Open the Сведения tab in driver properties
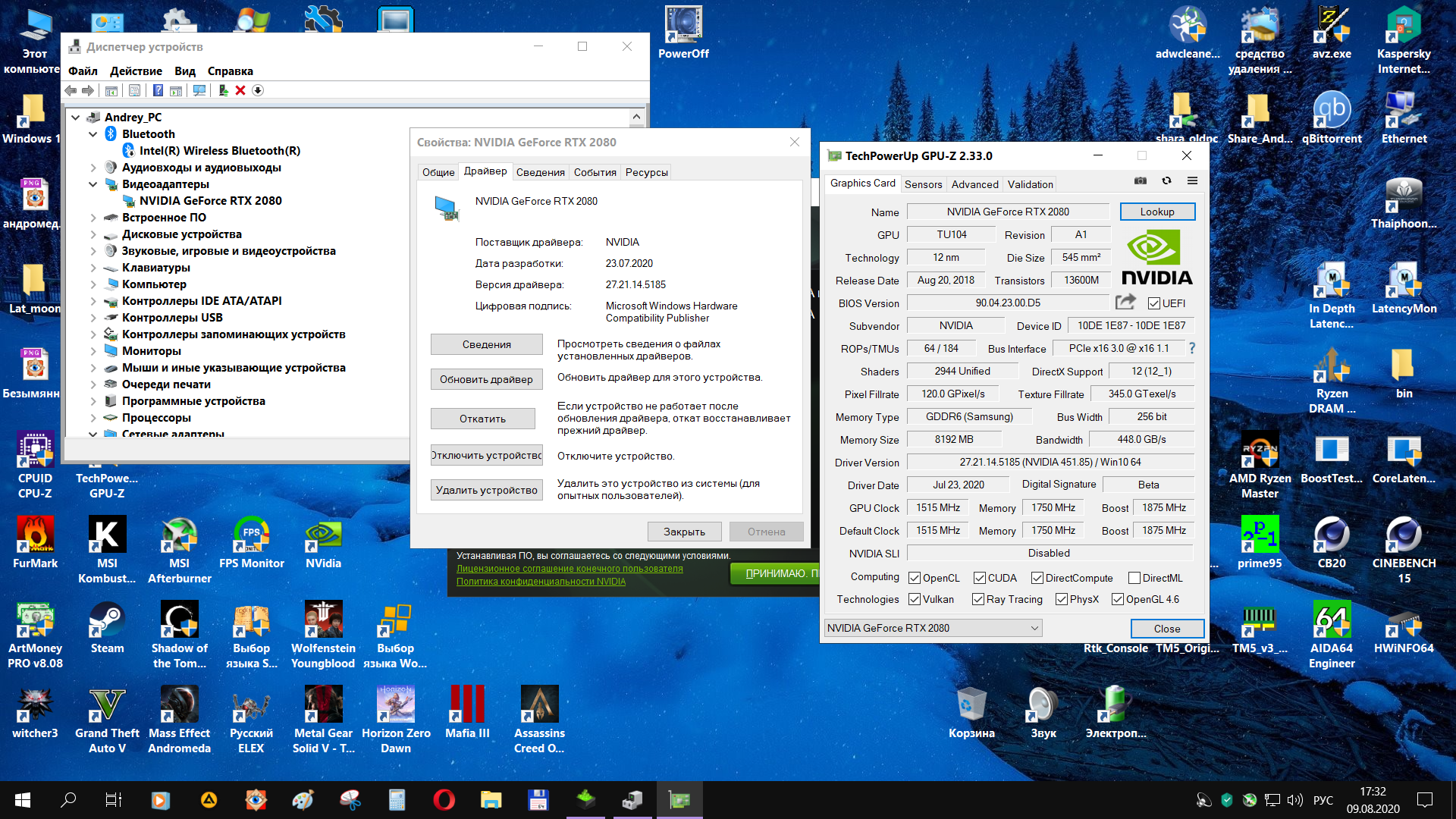This screenshot has height=819, width=1456. [x=540, y=172]
